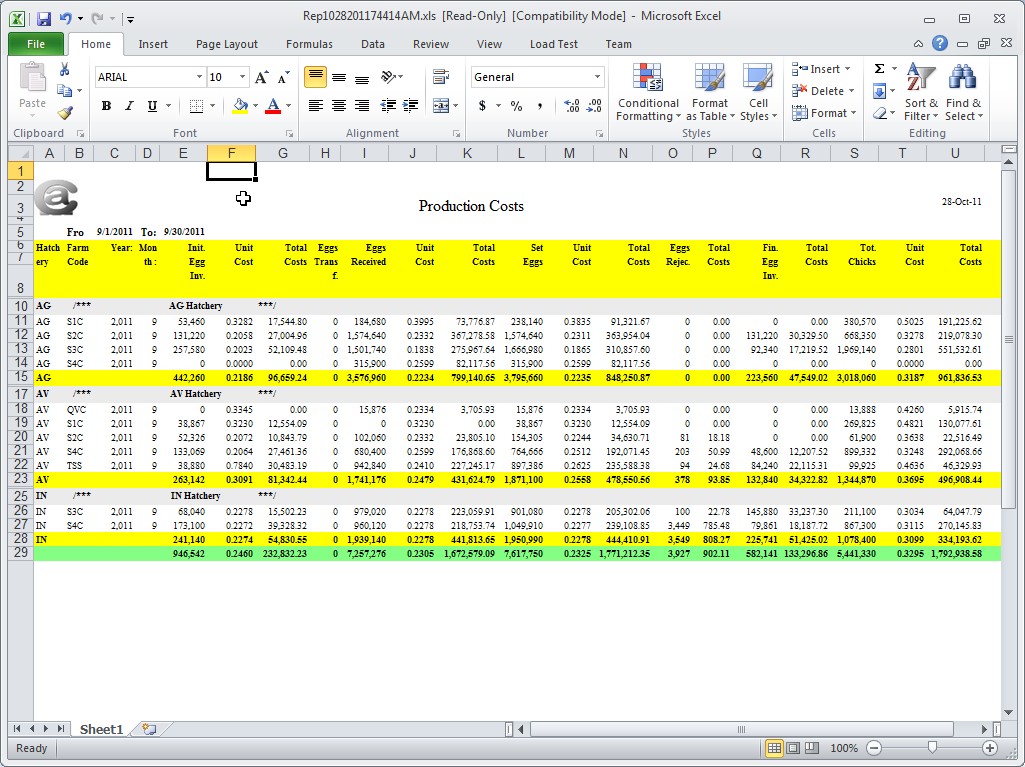
Task: Open Cell Styles gallery
Action: [x=758, y=92]
